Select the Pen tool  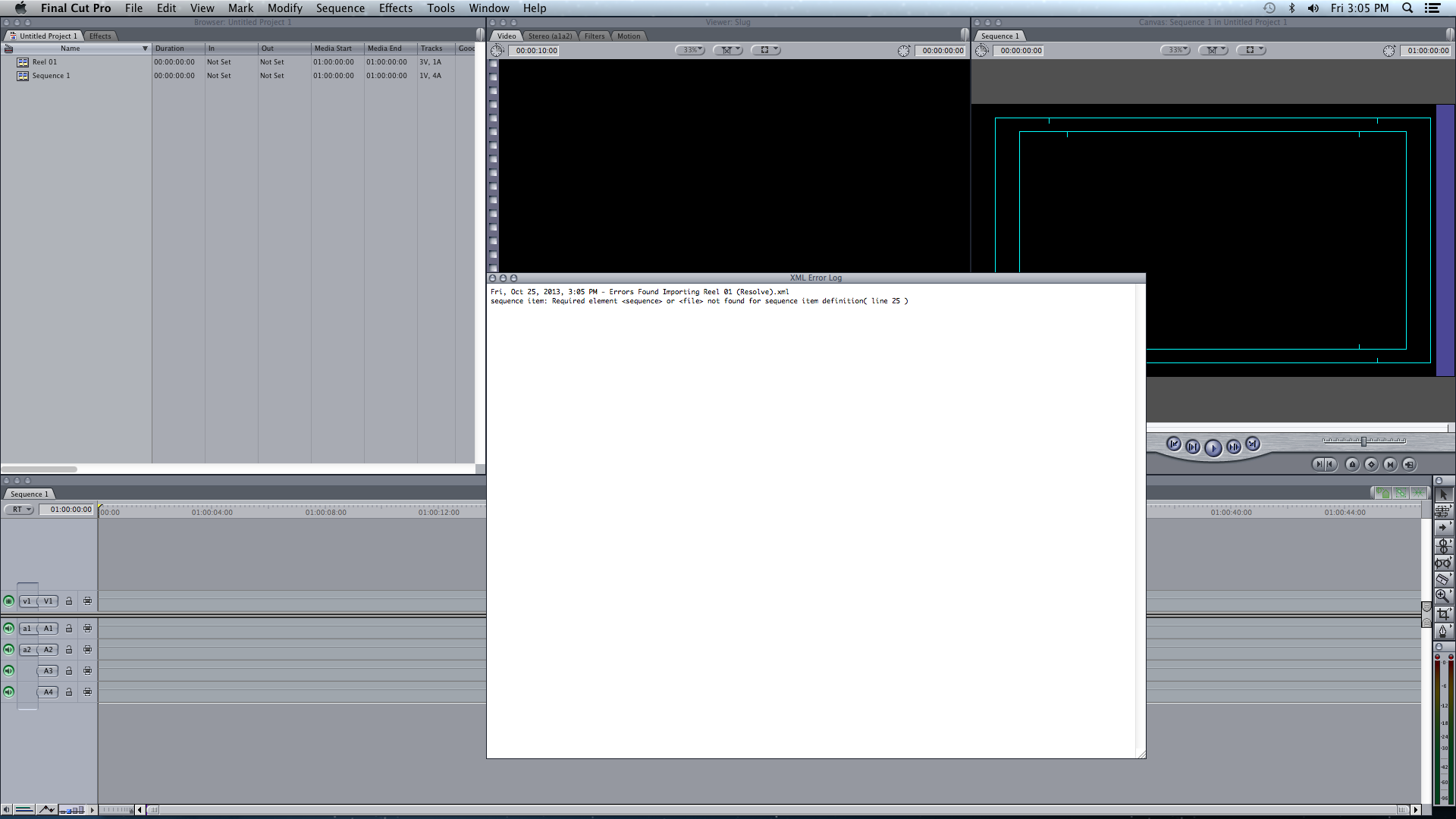1443,630
